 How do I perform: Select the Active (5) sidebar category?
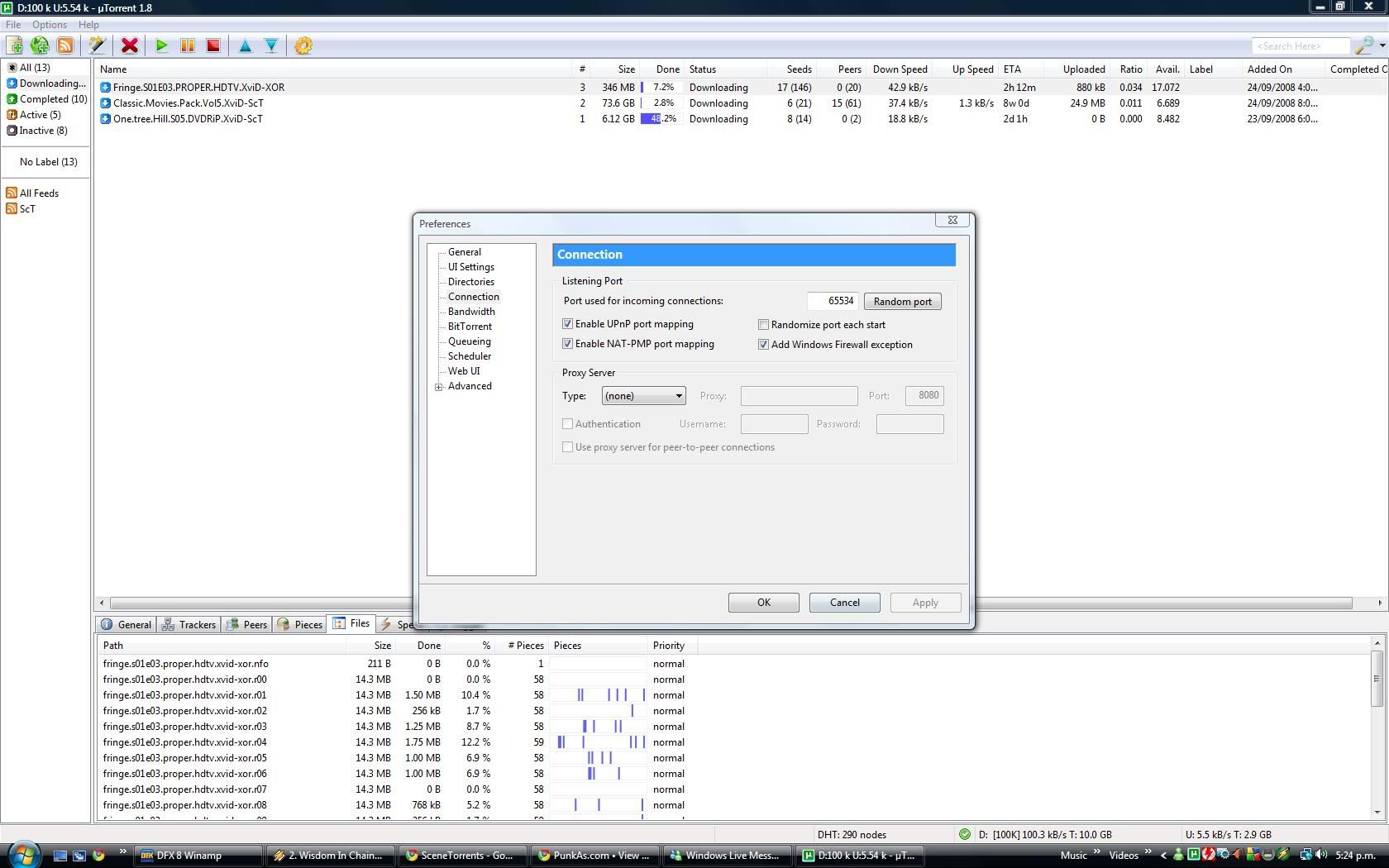(34, 115)
